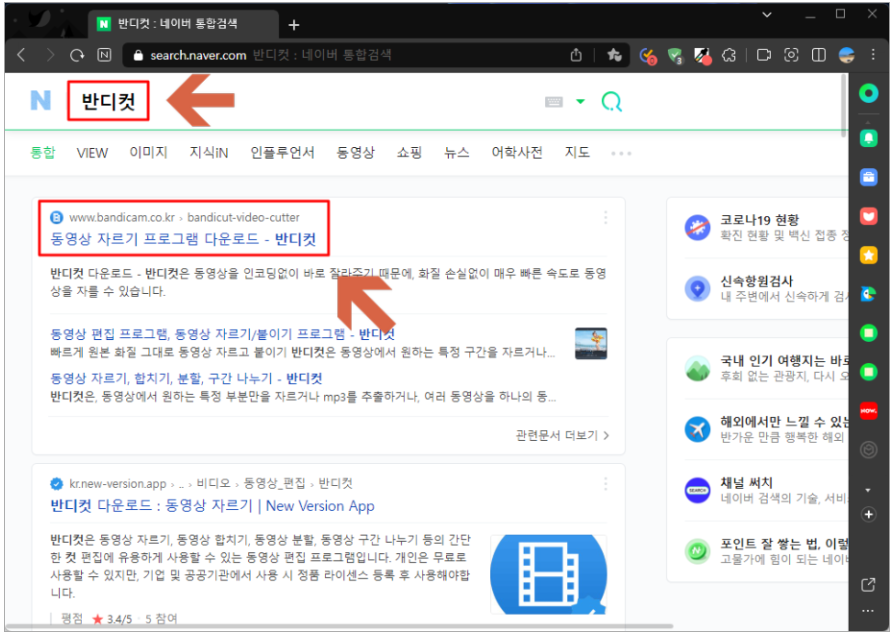
Task: Select the 반디컷 네이버 통합검색 browser tab
Action: pyautogui.click(x=183, y=24)
